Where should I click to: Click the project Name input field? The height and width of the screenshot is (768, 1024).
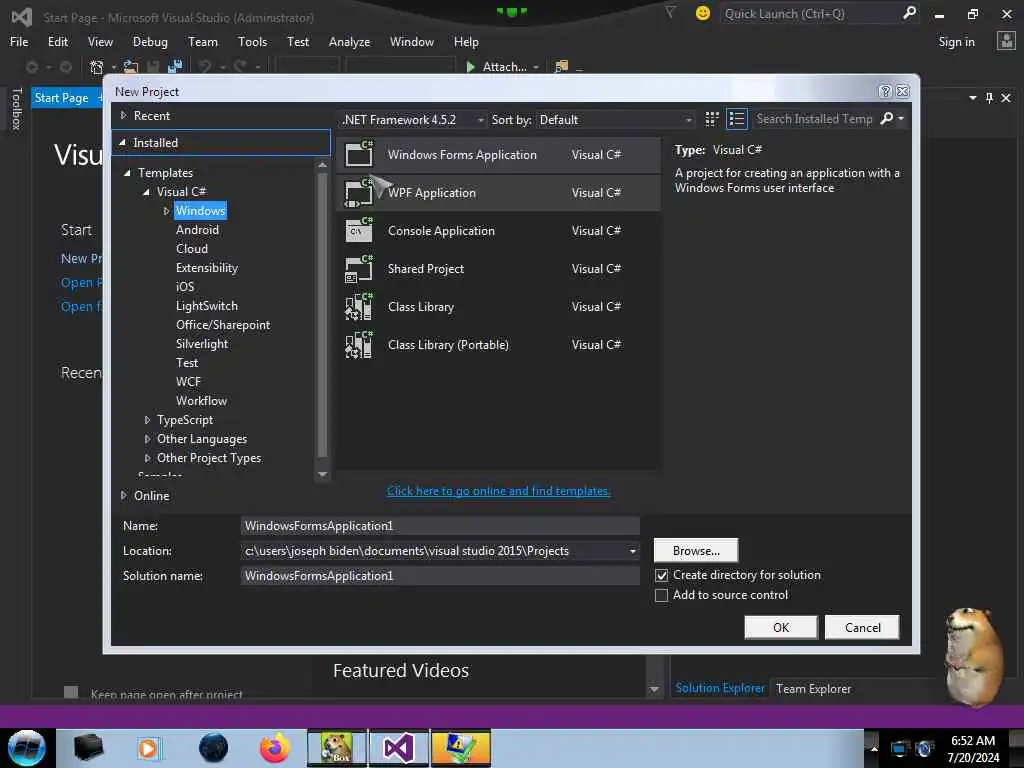440,526
